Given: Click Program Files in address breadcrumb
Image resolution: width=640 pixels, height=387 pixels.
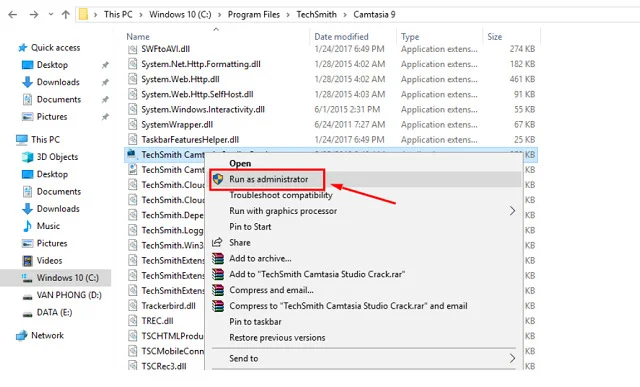Looking at the screenshot, I should coord(253,15).
